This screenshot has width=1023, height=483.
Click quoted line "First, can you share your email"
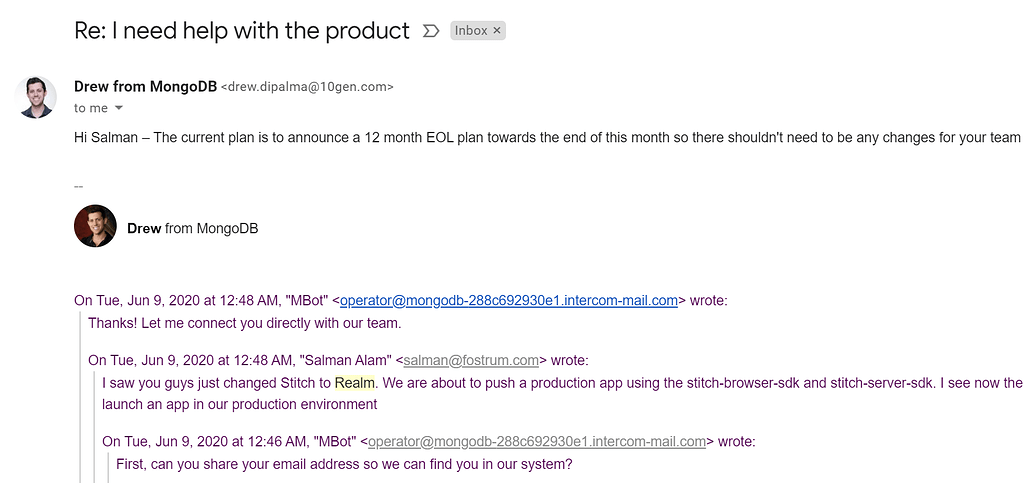coord(344,464)
